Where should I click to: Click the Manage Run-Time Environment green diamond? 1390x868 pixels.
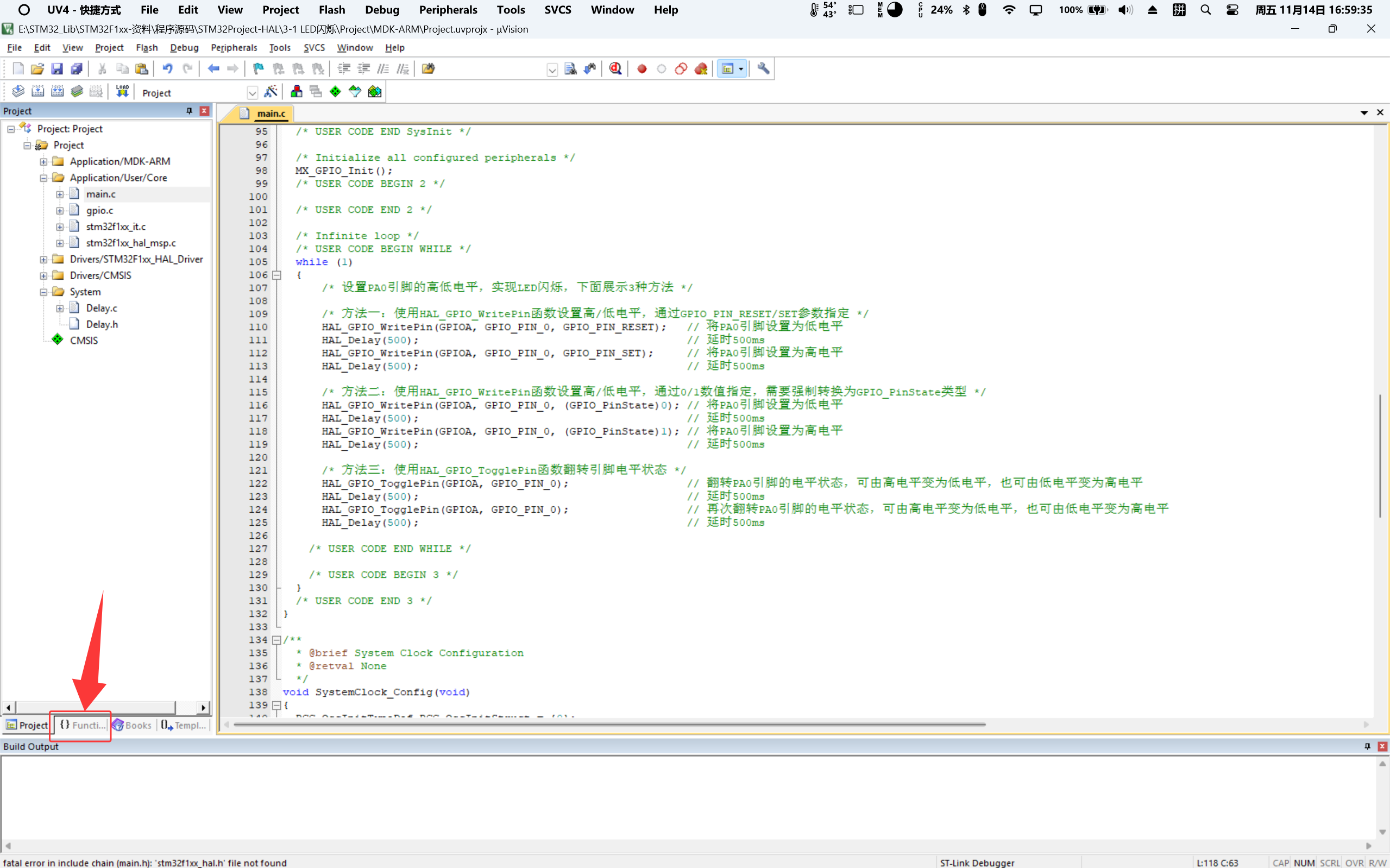tap(335, 91)
